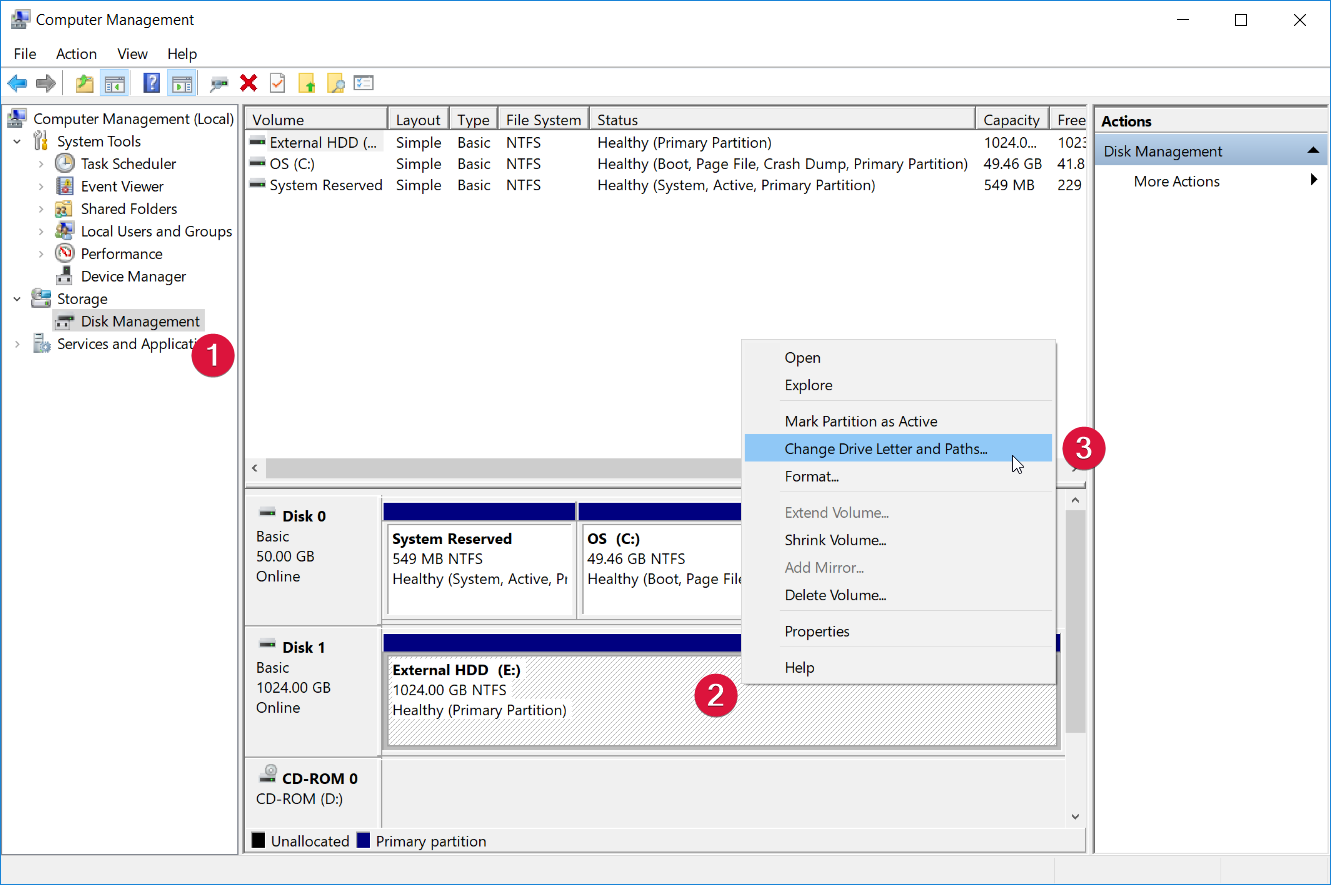Sort by the Layout column header
The width and height of the screenshot is (1331, 885).
[x=418, y=120]
